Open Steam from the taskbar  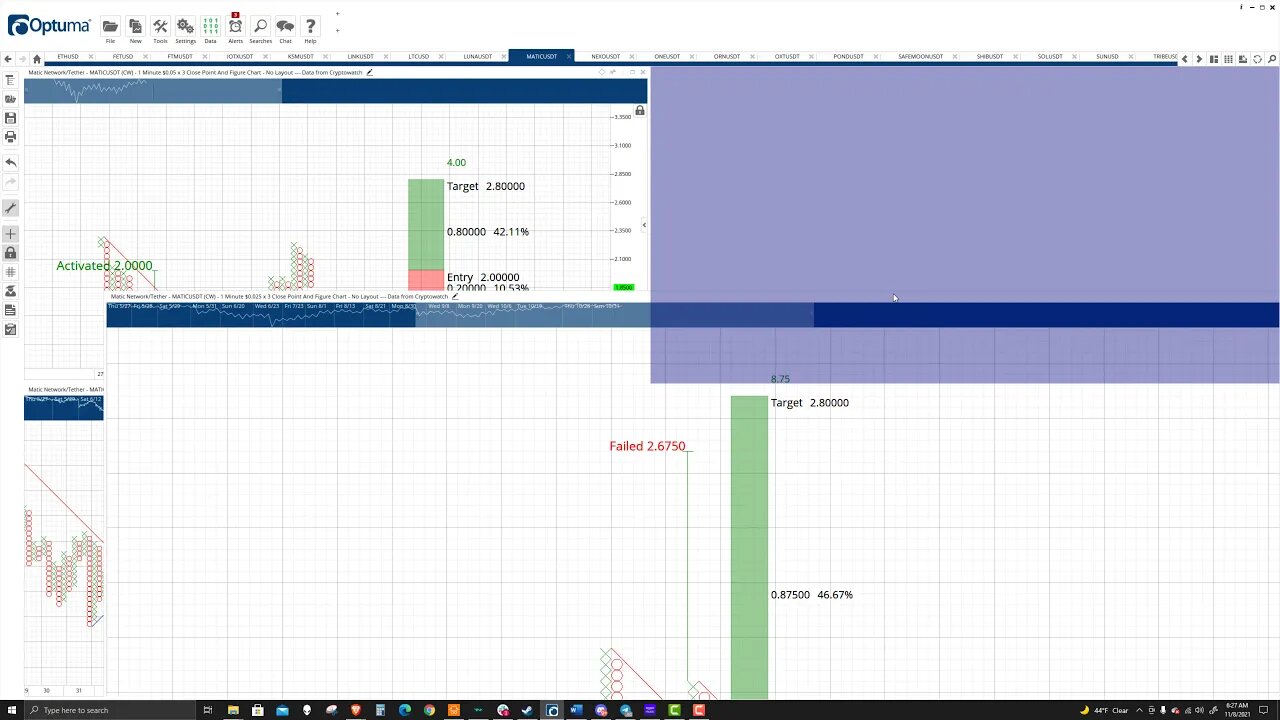coord(527,710)
